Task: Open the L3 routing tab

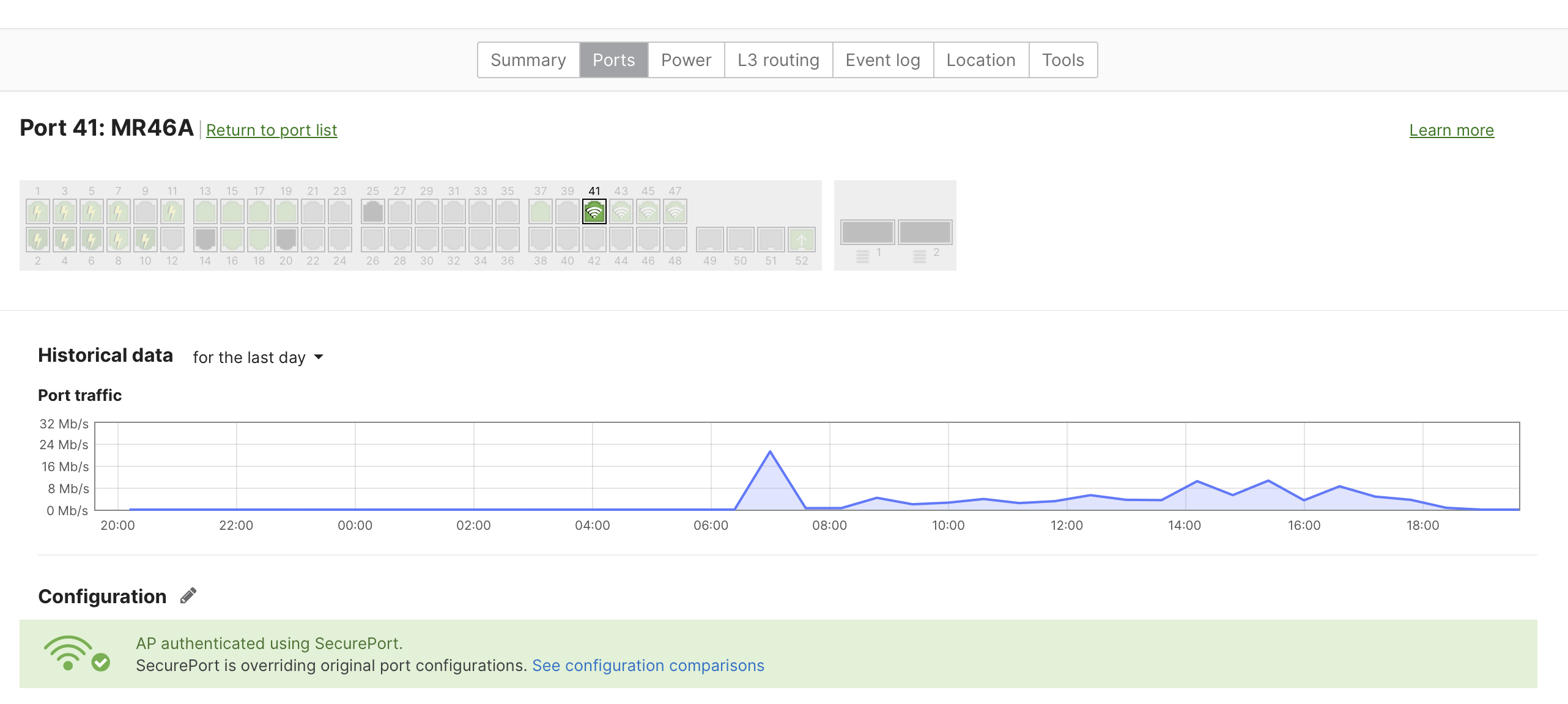Action: pyautogui.click(x=778, y=59)
